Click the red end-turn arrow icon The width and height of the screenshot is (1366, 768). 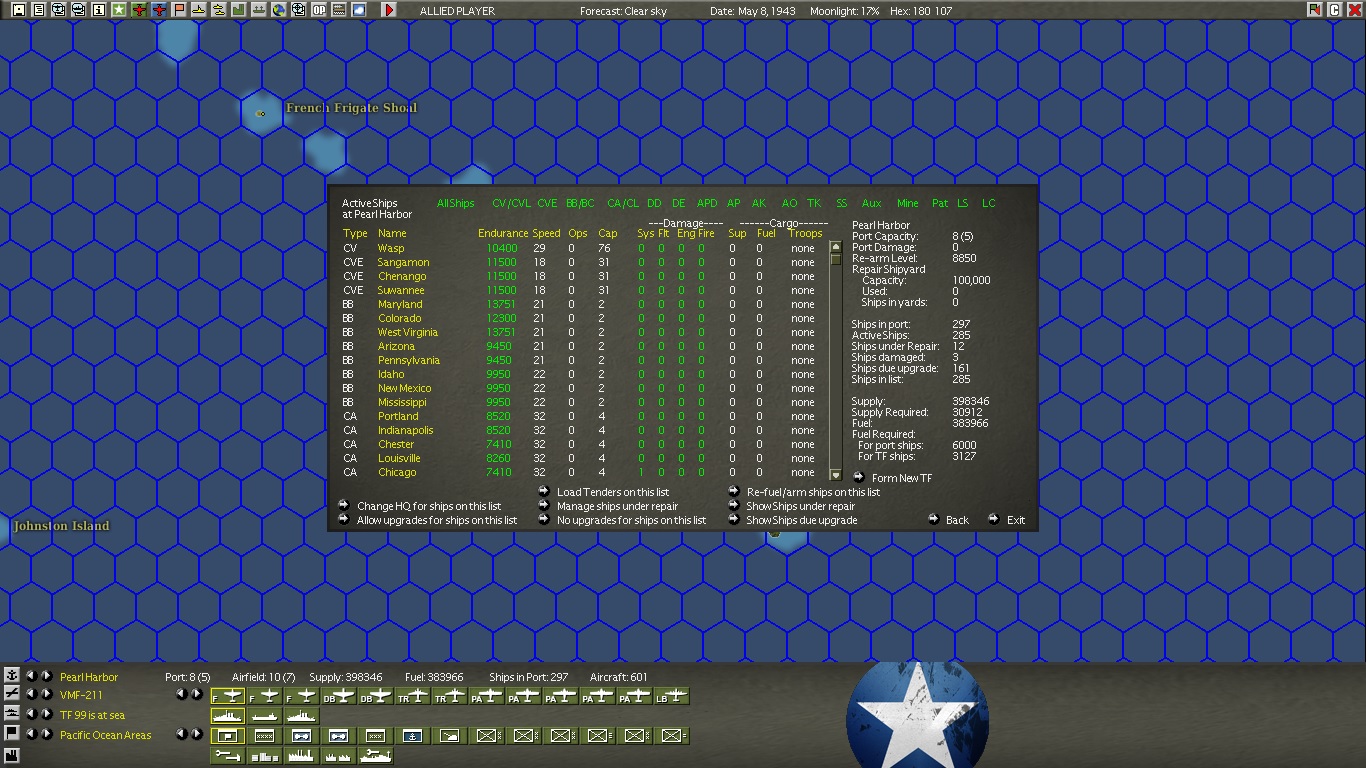[389, 10]
